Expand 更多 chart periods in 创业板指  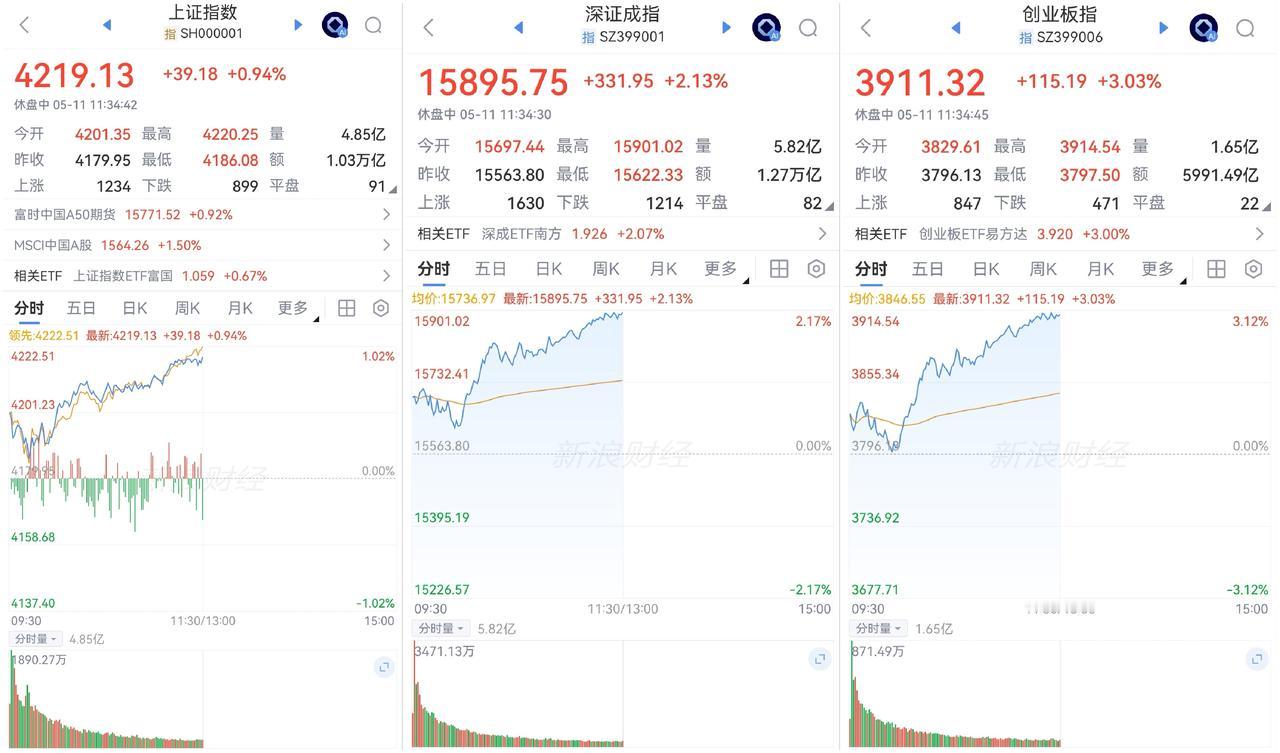tap(1162, 269)
